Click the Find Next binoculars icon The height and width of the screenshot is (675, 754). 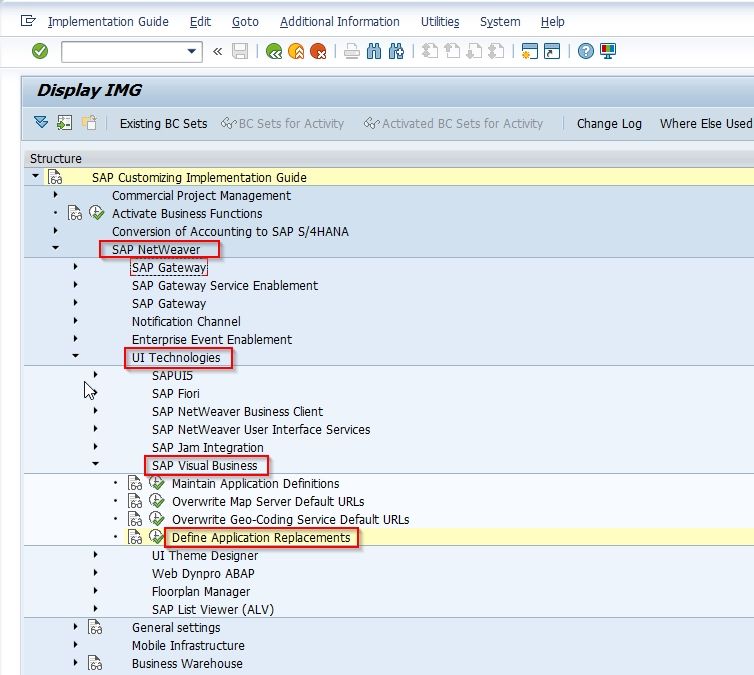tap(396, 51)
